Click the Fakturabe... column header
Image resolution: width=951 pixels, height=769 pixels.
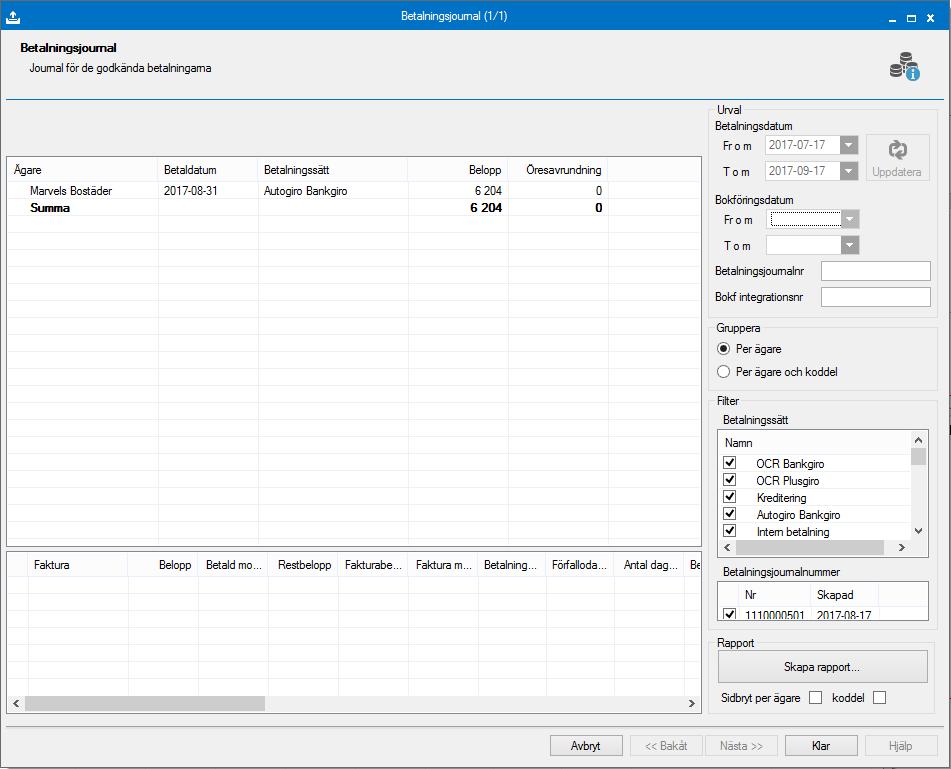click(373, 565)
